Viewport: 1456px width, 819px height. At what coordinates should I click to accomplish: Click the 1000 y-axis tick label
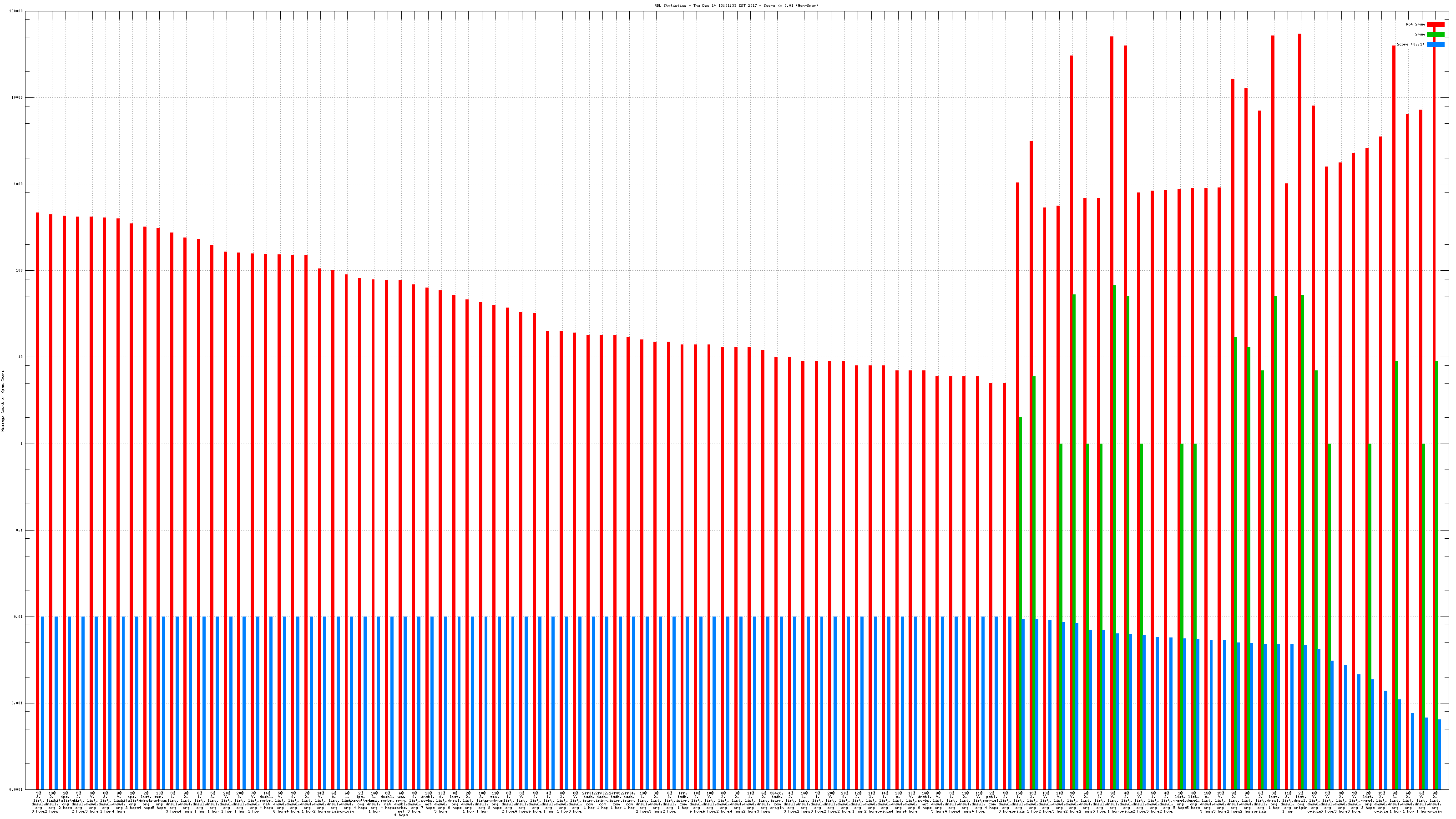click(19, 184)
